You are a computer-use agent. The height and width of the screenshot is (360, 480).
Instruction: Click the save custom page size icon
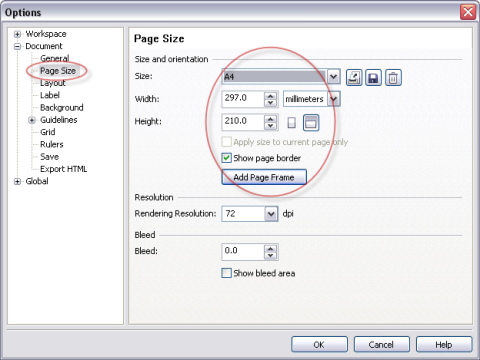click(373, 78)
